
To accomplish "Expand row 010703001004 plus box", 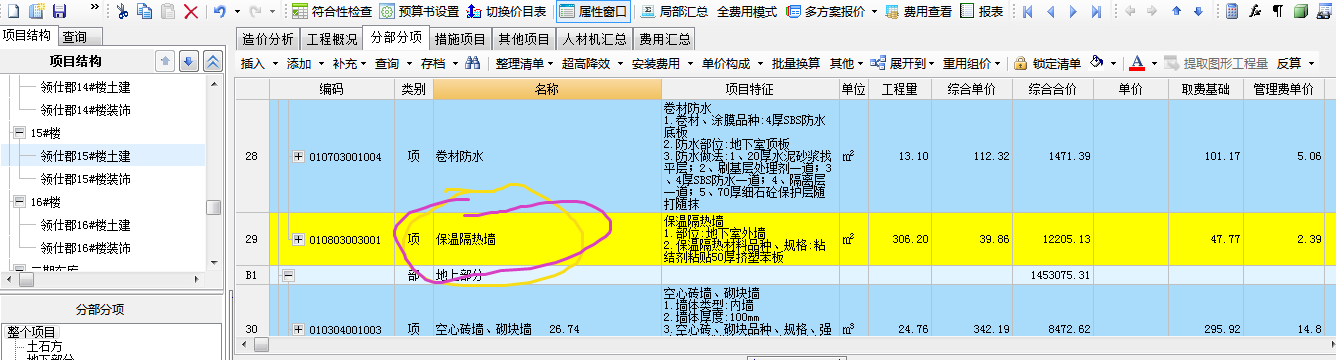I will point(298,157).
